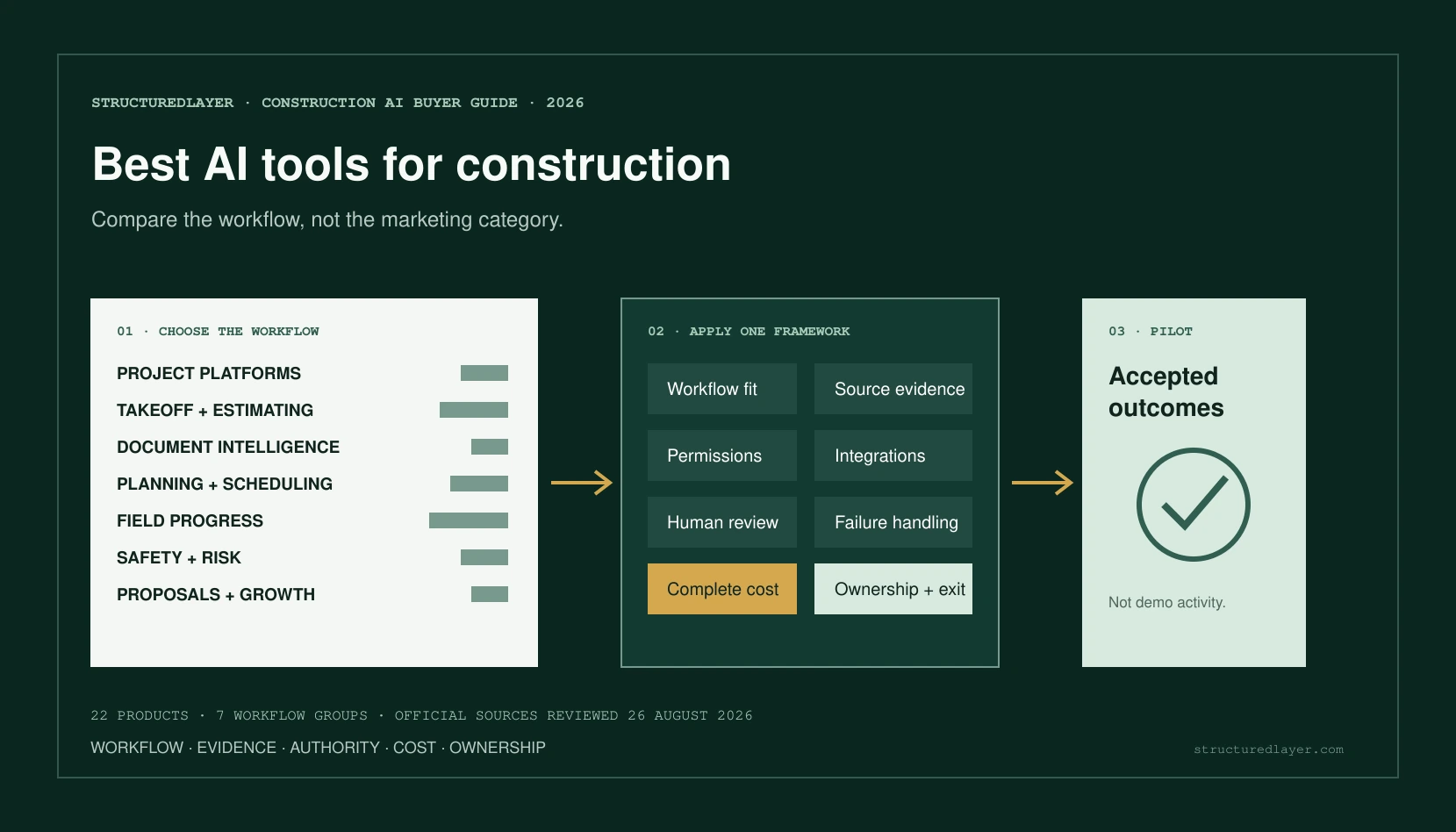Click SAFETY + RISK row label

[x=179, y=557]
